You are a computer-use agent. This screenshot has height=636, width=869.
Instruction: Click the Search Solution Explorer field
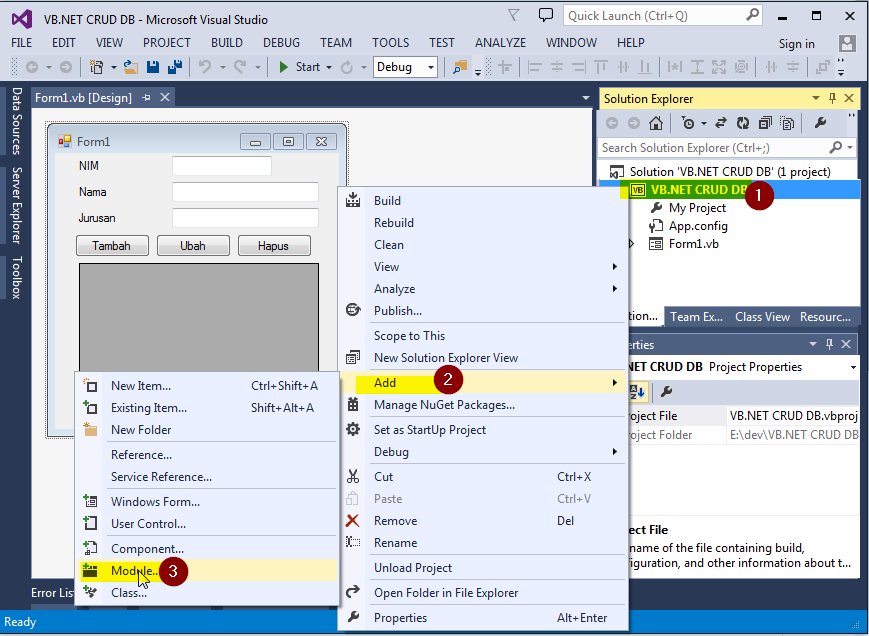point(715,148)
